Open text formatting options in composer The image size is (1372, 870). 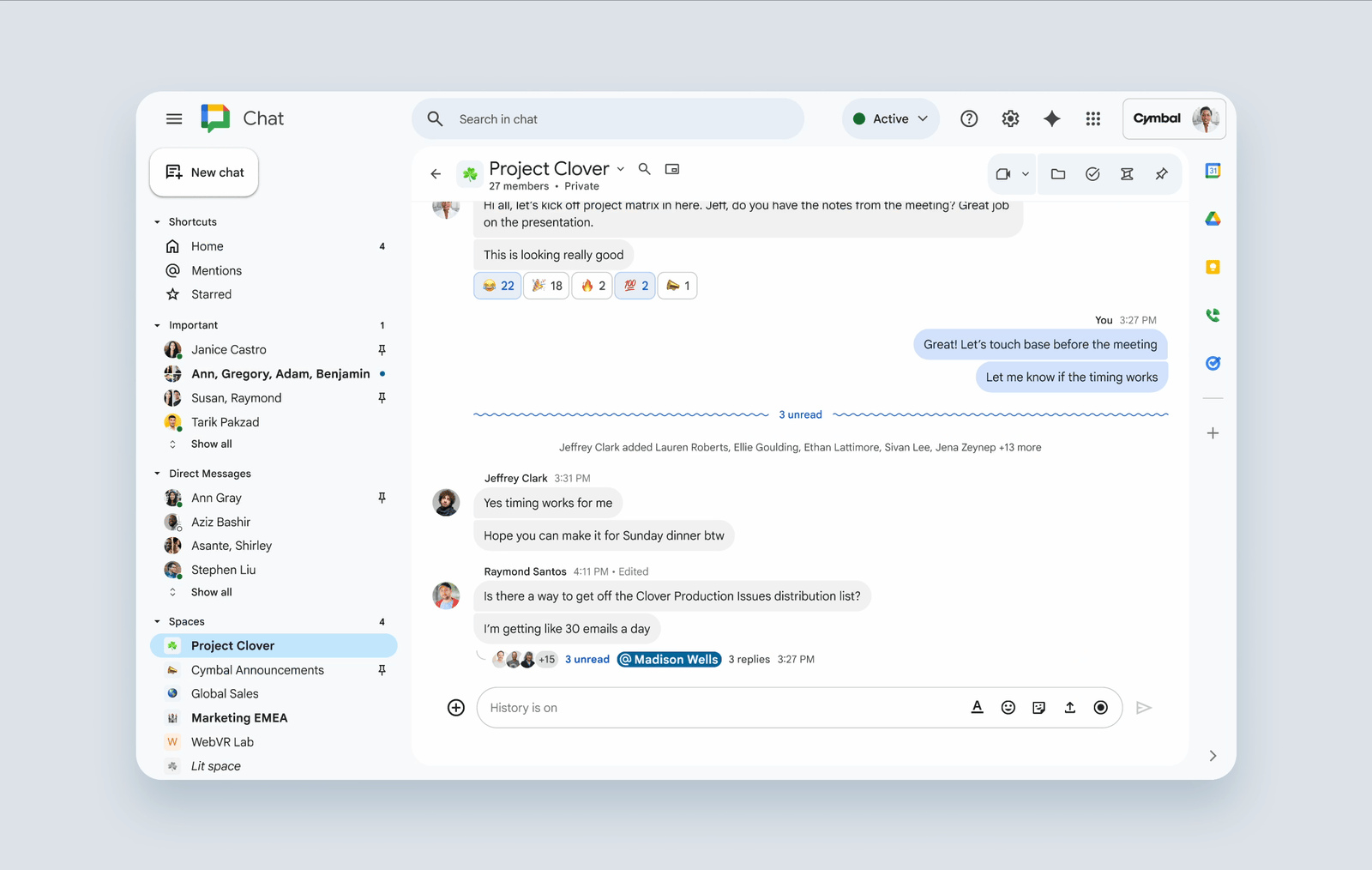tap(977, 708)
